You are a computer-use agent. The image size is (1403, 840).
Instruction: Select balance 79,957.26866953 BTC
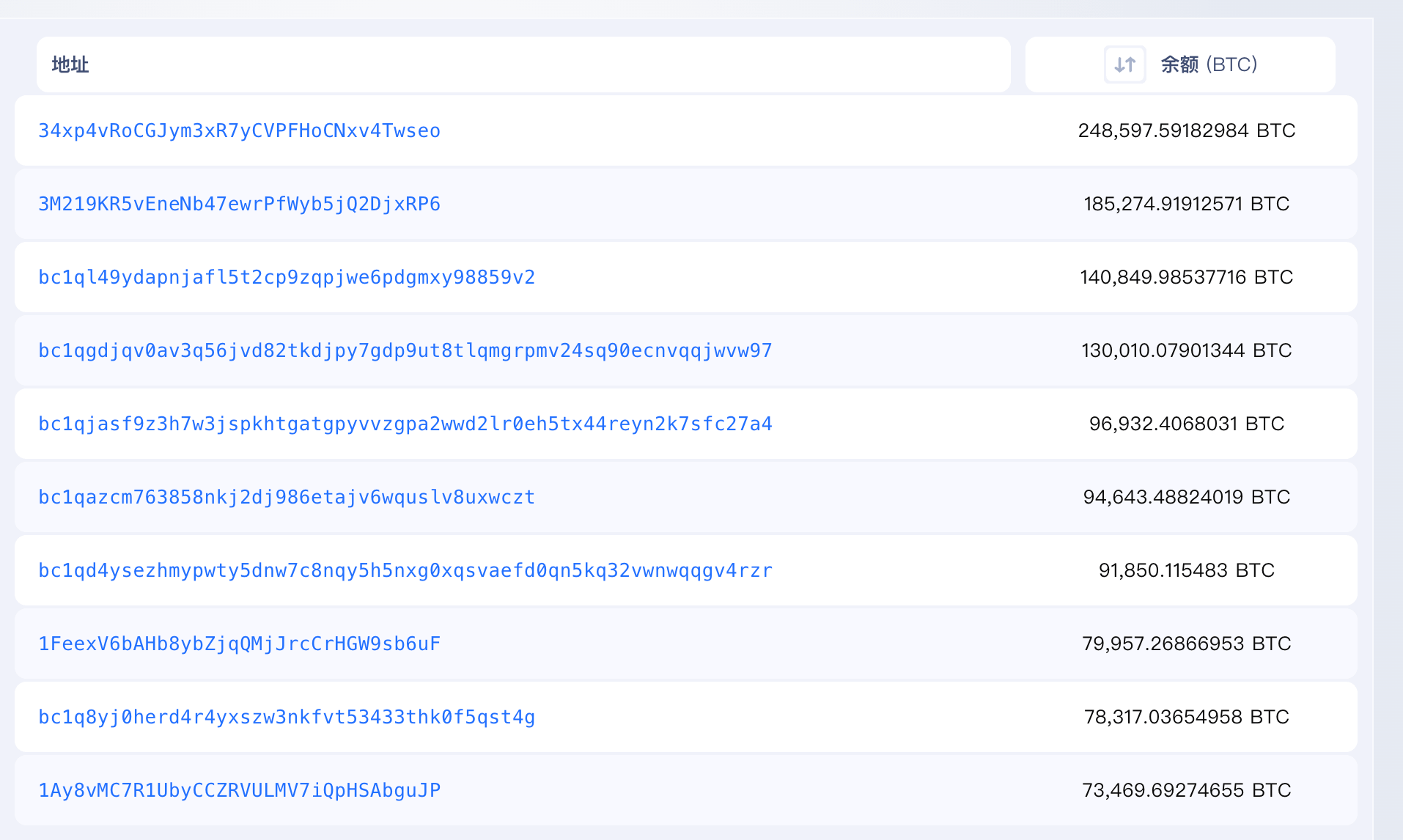(1187, 644)
